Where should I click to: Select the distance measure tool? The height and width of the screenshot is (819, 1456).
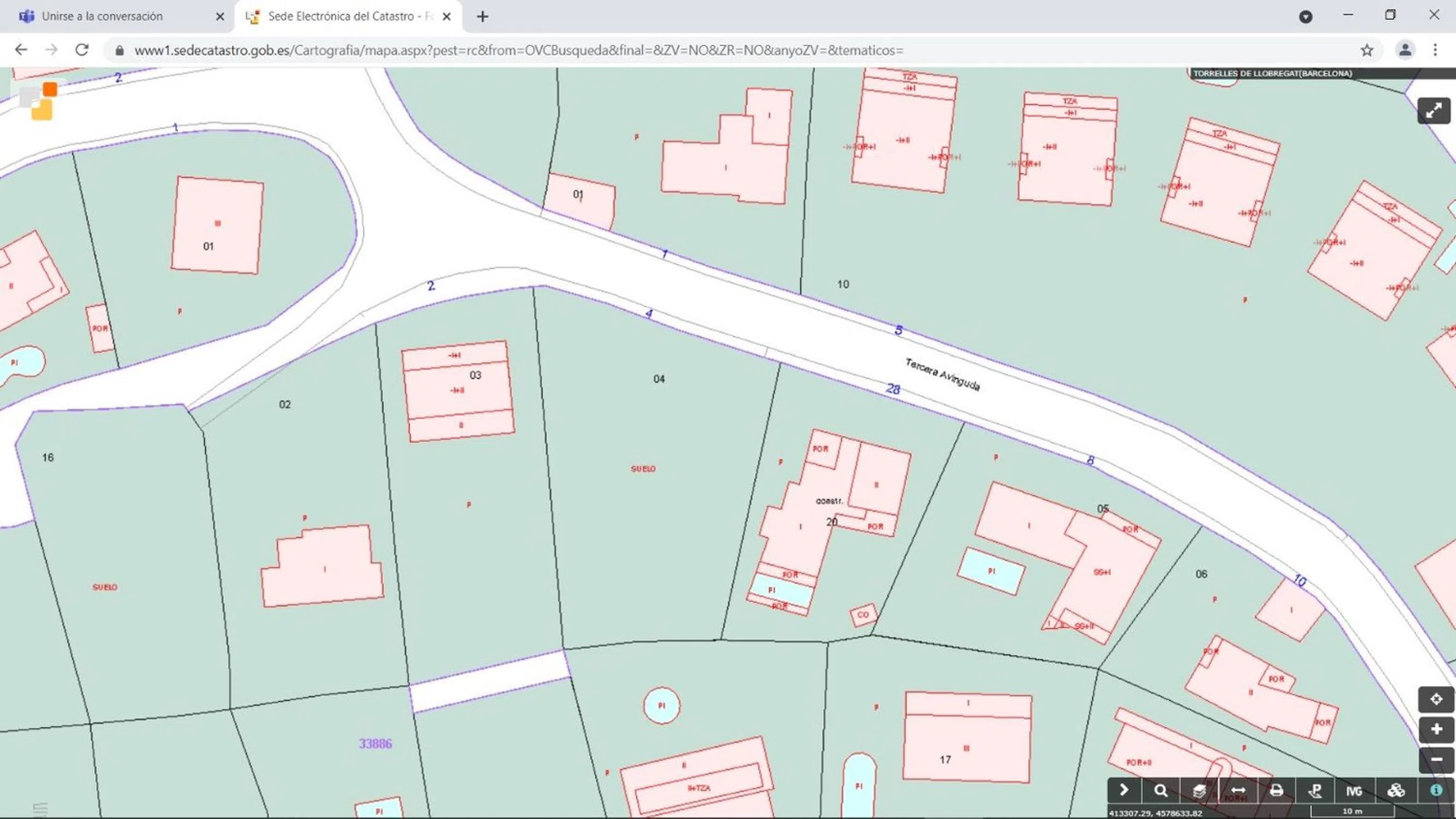point(1238,790)
